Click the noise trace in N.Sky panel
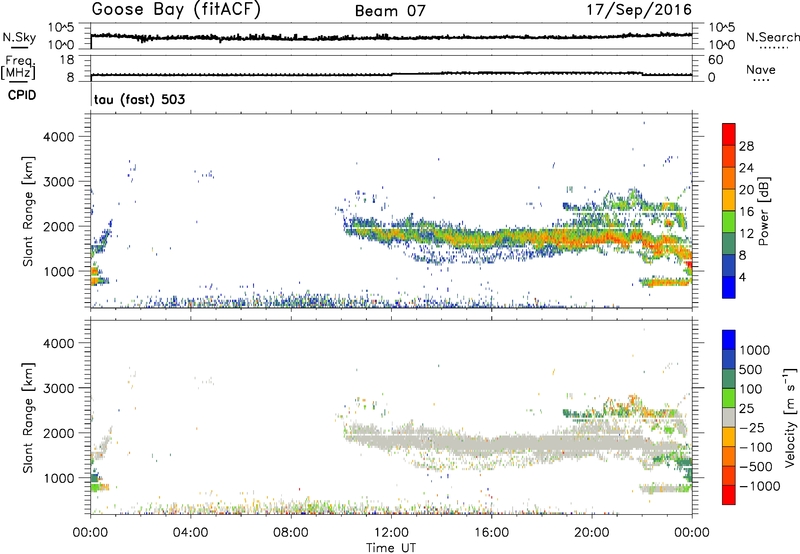 coord(391,37)
